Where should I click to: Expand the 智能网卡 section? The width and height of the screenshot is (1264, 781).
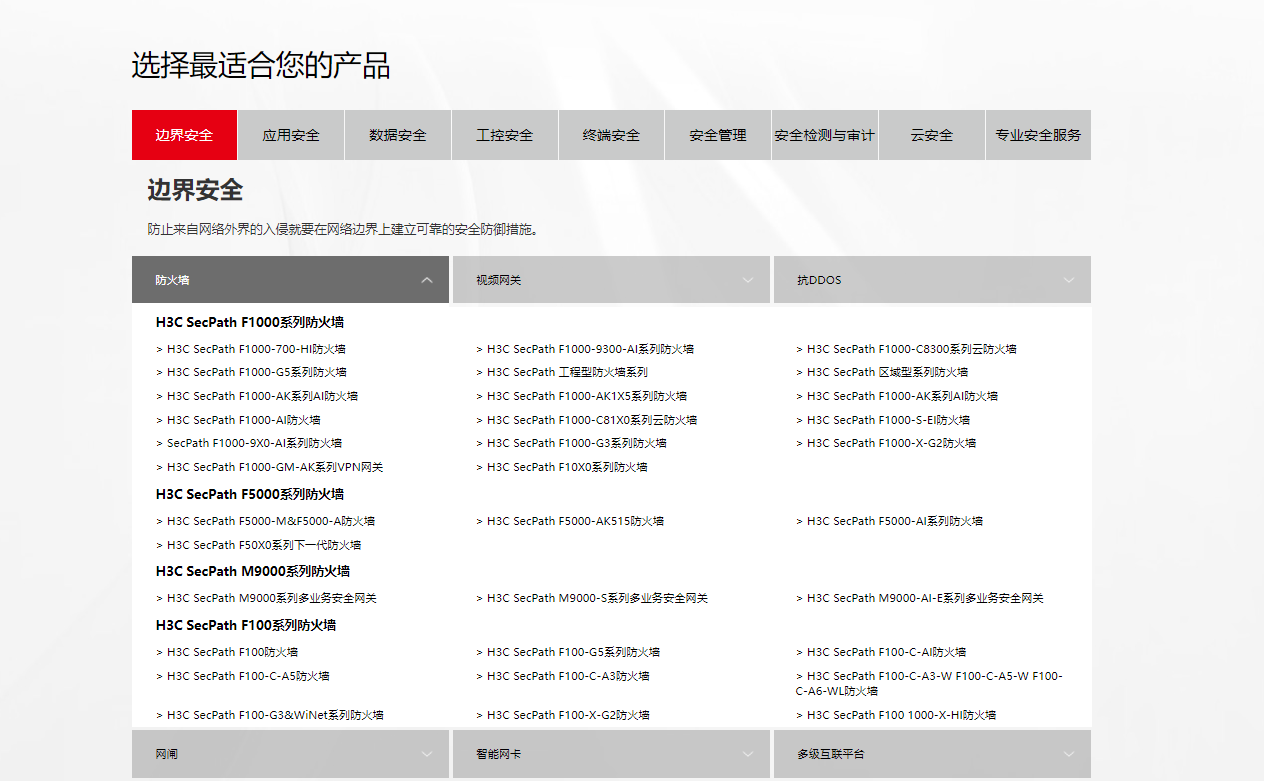click(611, 754)
